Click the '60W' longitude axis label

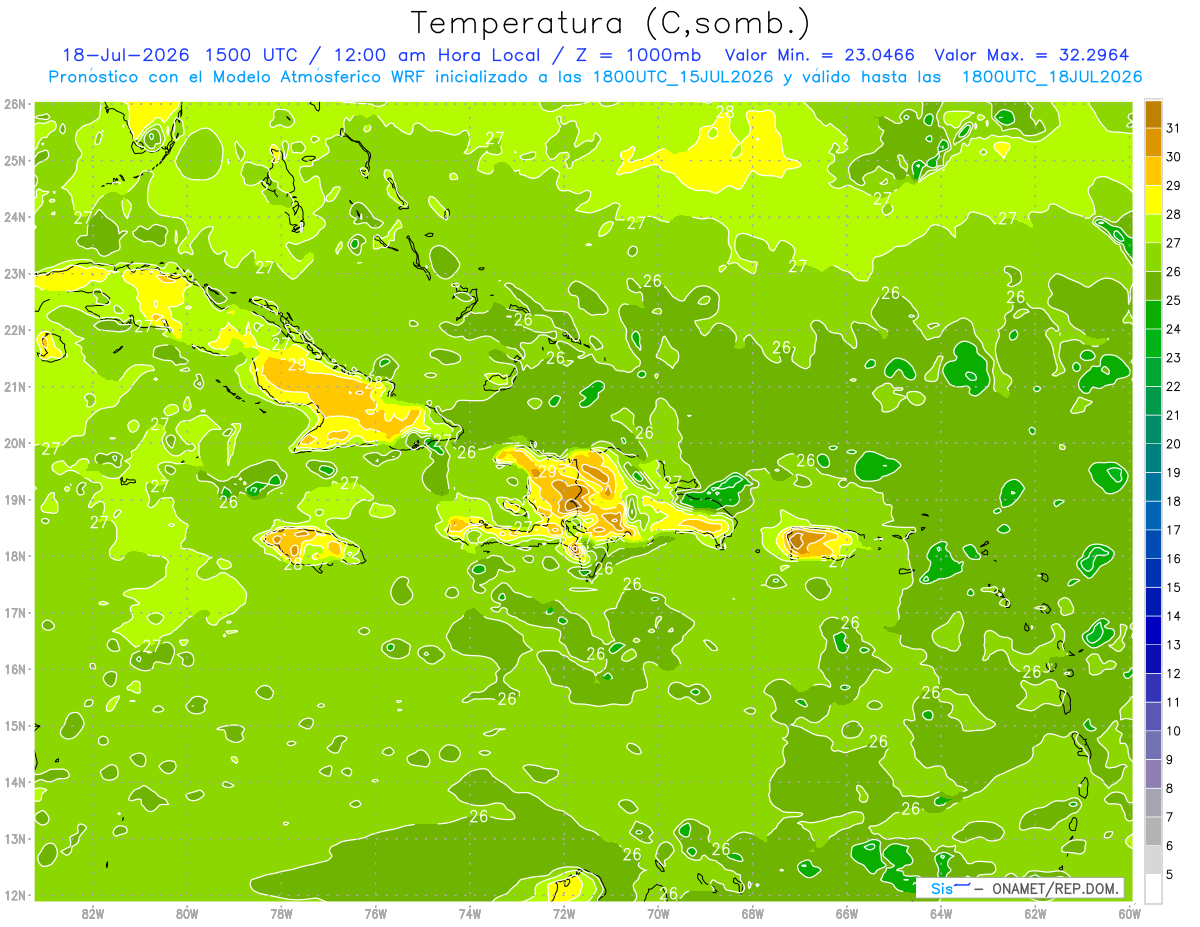pos(1130,913)
